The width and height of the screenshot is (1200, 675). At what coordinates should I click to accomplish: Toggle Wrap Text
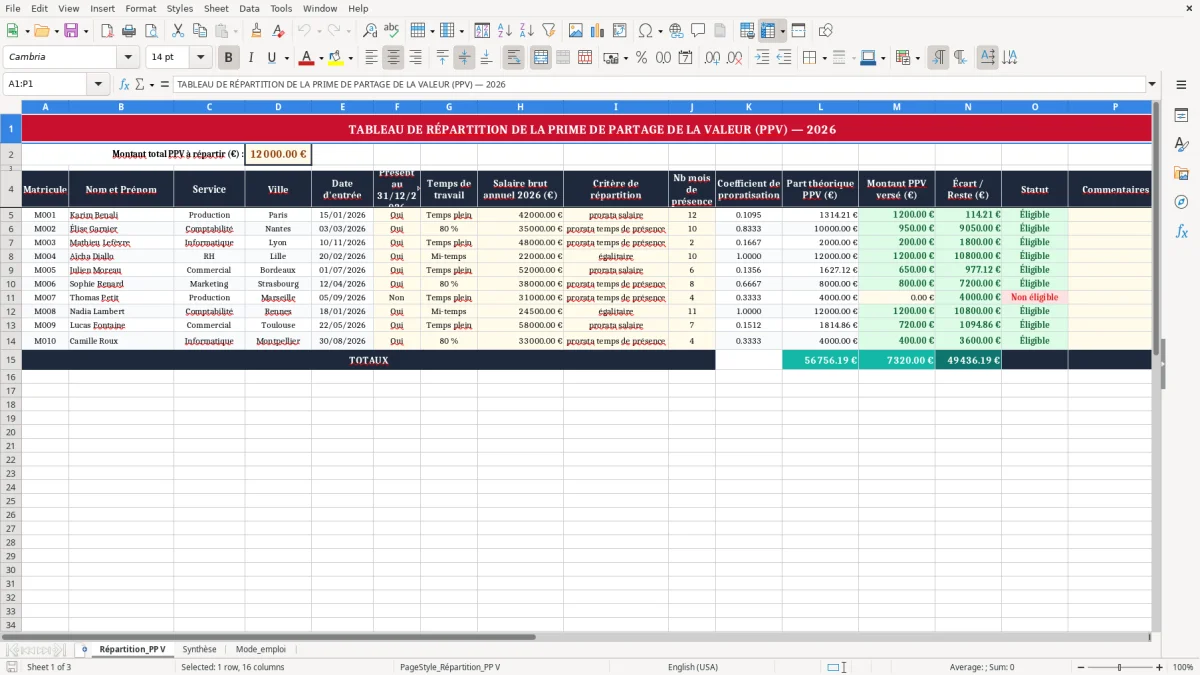pyautogui.click(x=513, y=58)
